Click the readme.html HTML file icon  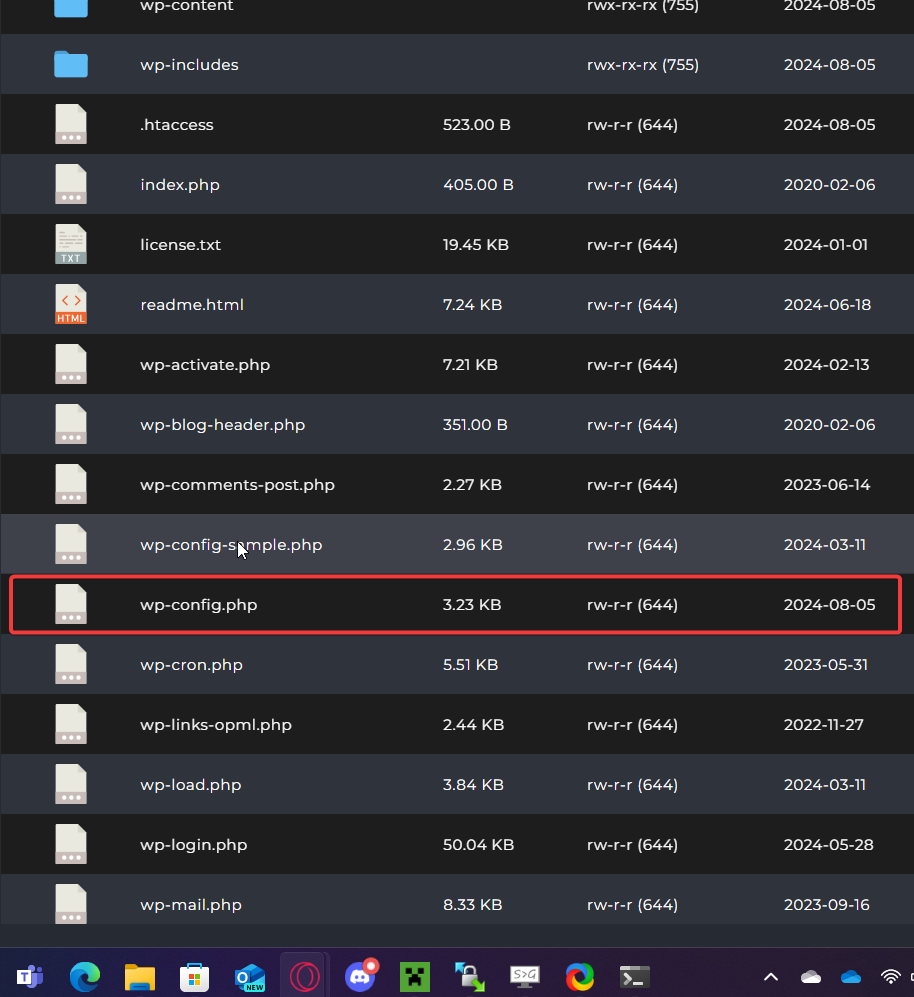coord(70,305)
